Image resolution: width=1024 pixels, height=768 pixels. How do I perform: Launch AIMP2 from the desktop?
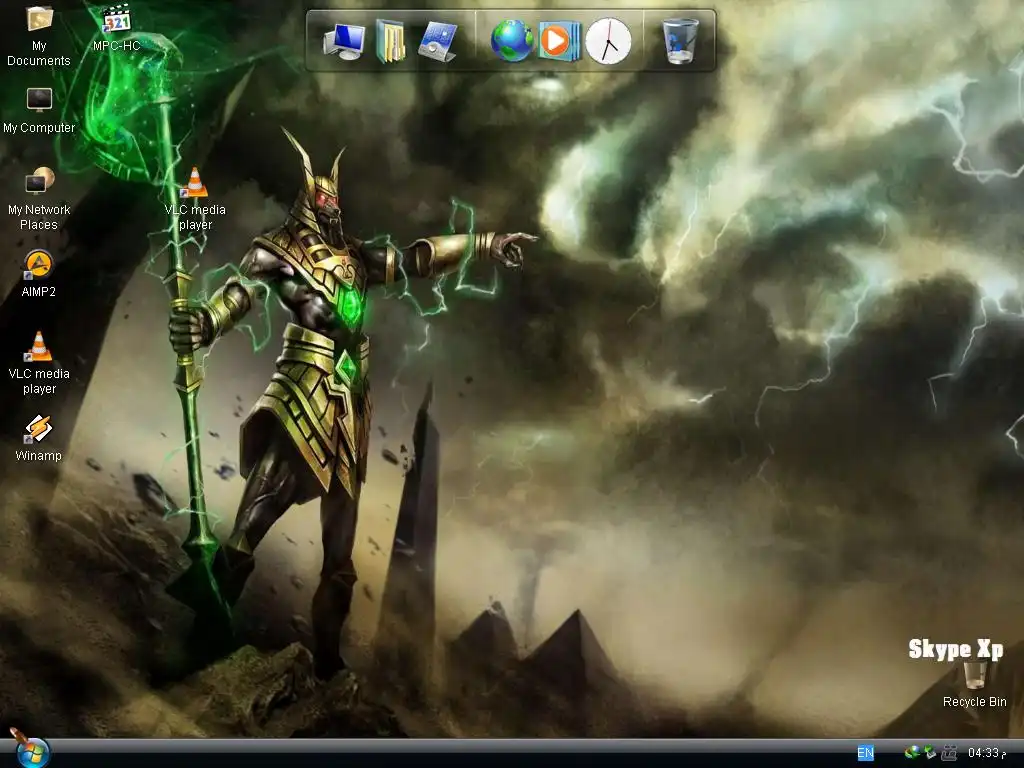(x=39, y=274)
